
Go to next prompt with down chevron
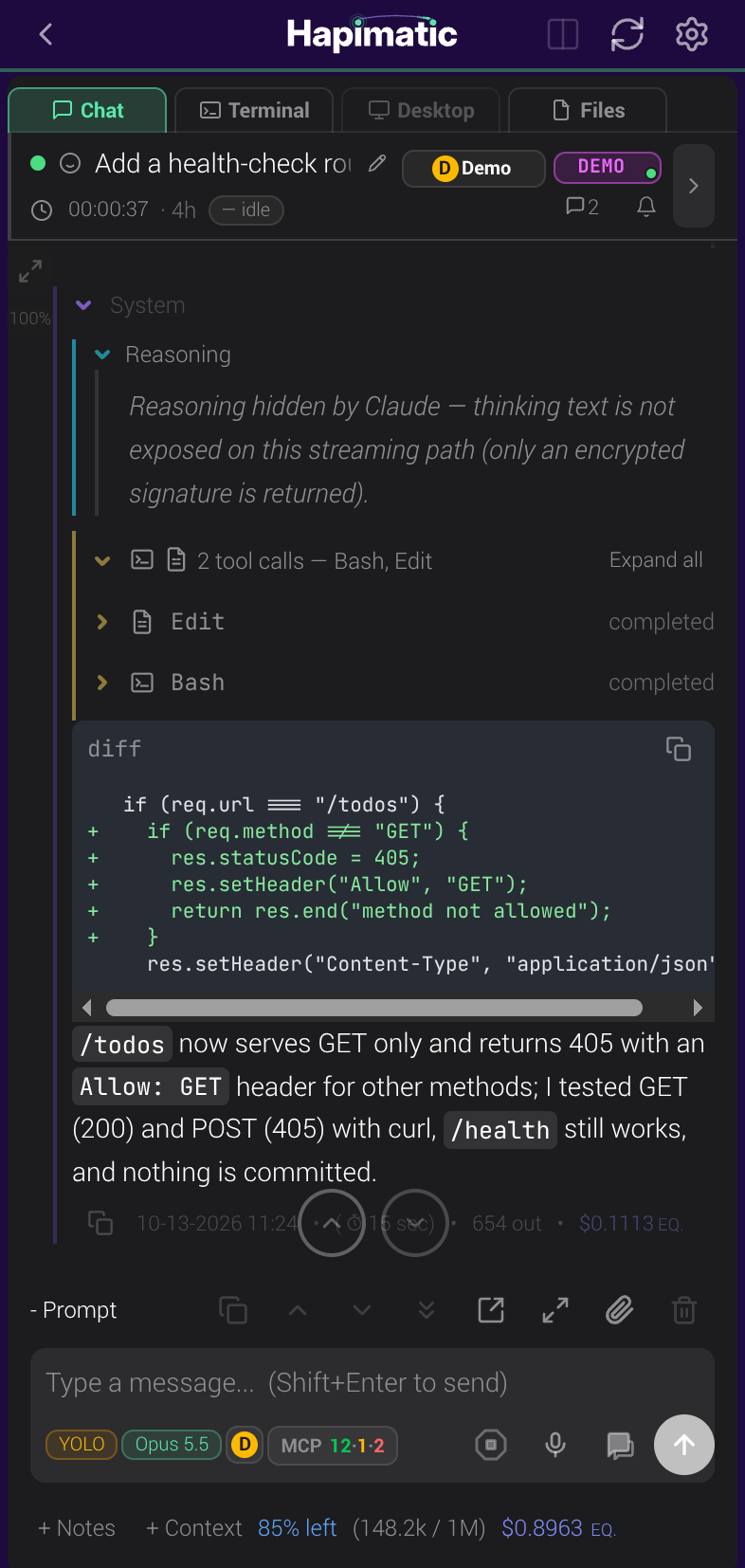(362, 1310)
